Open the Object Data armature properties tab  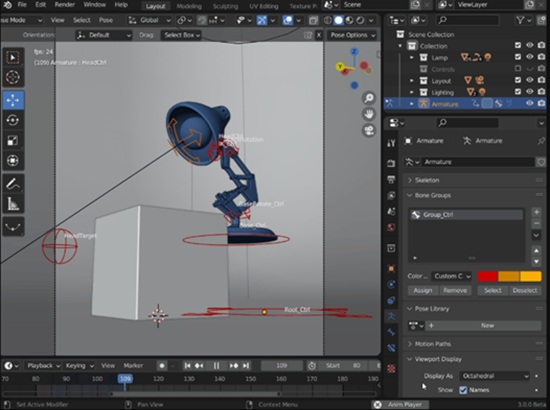pos(391,316)
